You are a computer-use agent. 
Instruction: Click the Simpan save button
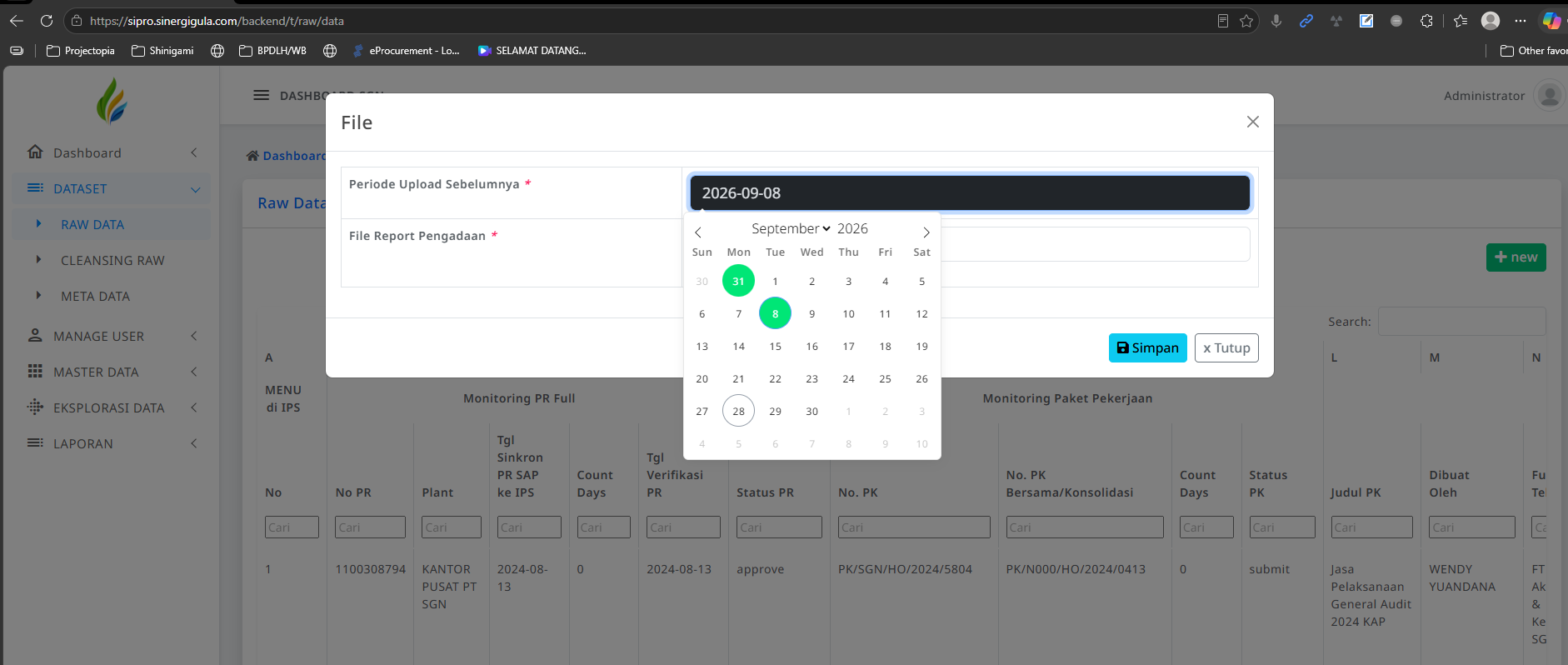(x=1147, y=347)
